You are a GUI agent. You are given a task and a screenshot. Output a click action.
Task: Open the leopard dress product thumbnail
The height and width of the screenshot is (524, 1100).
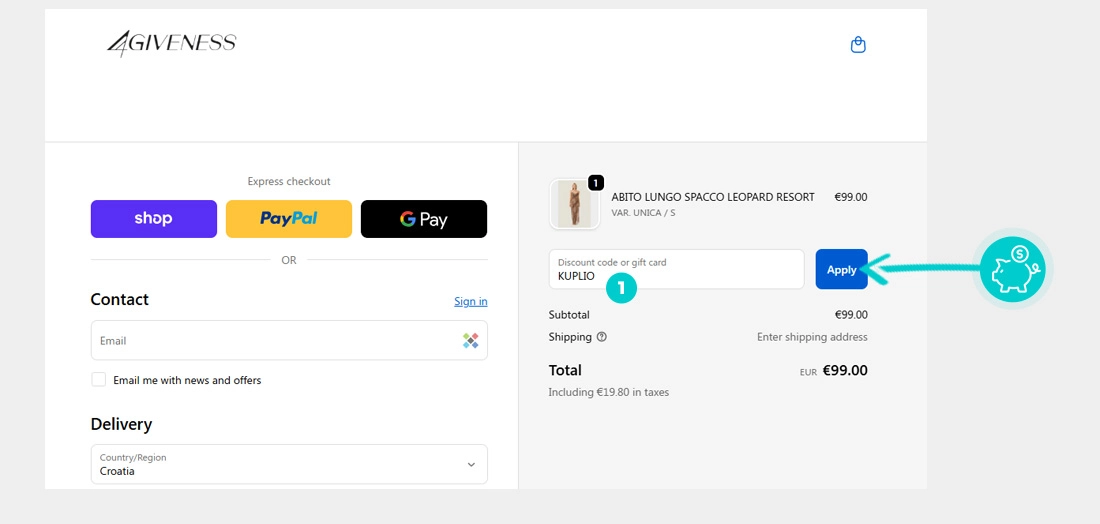click(575, 204)
